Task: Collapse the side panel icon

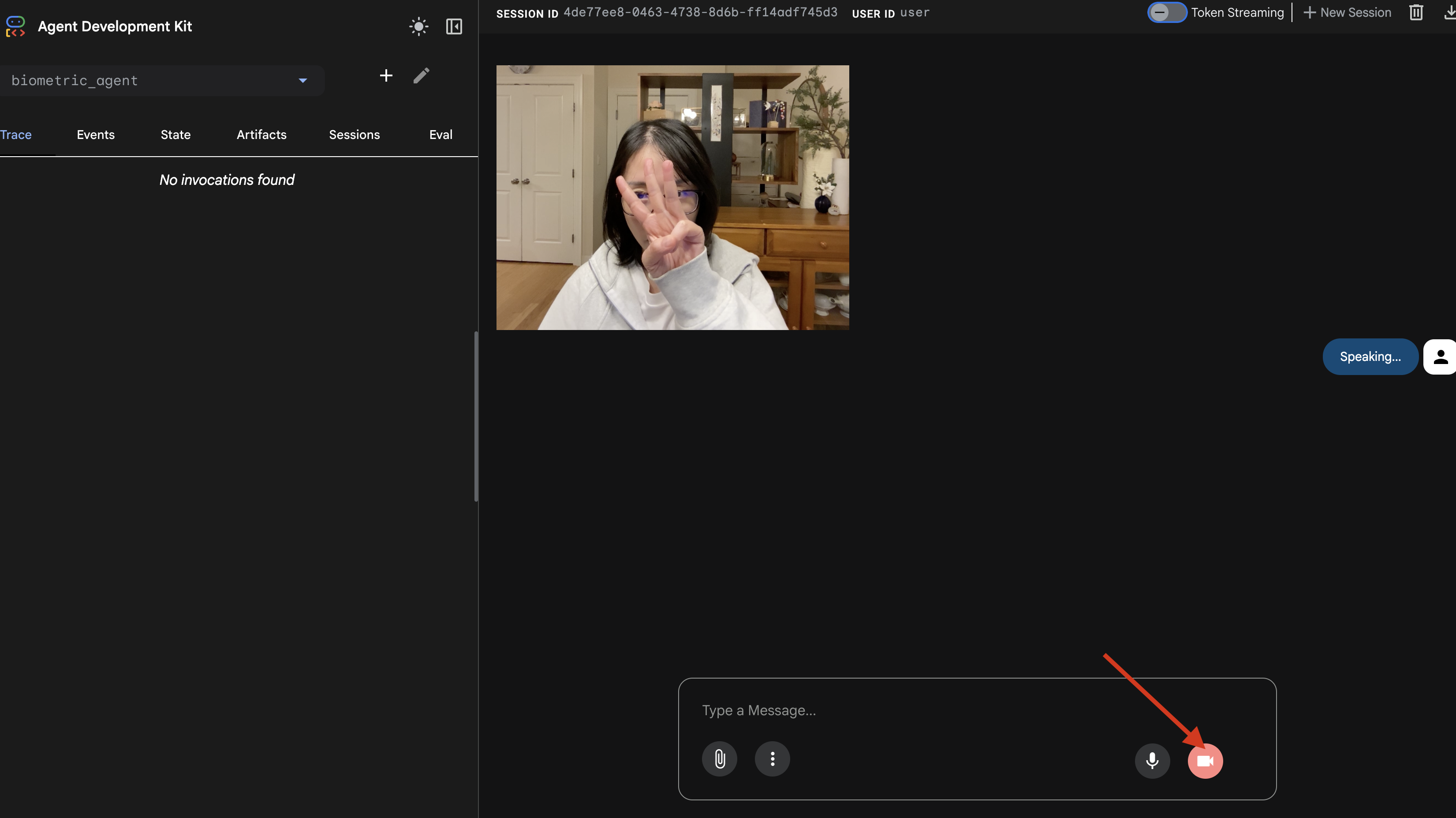Action: (454, 26)
